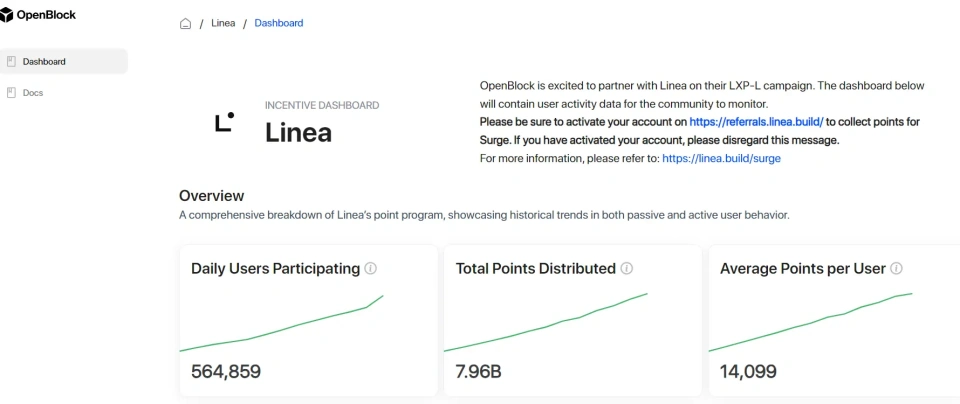
Task: Click the Average Points per User chart
Action: pos(811,323)
